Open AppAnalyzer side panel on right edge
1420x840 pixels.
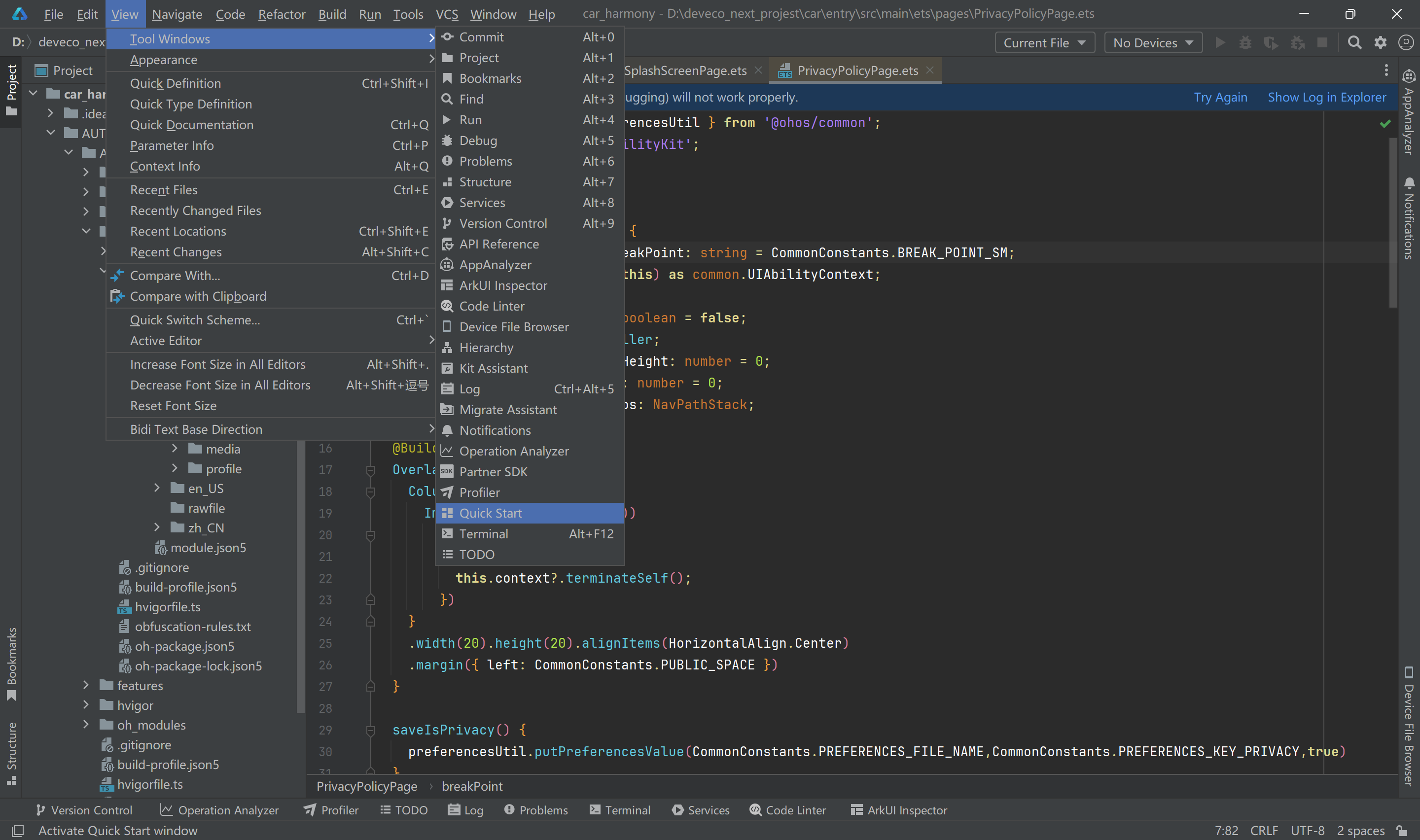pos(1409,112)
